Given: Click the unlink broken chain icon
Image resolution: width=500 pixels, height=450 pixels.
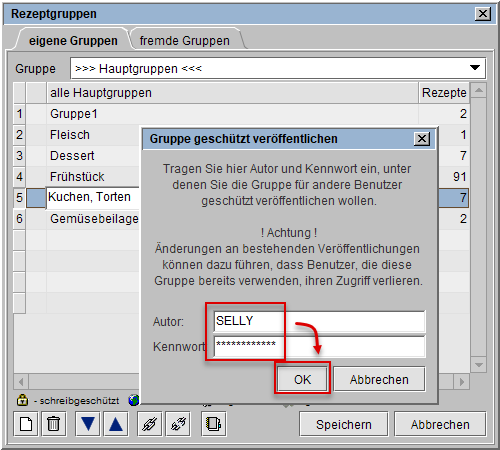Looking at the screenshot, I should pyautogui.click(x=178, y=424).
